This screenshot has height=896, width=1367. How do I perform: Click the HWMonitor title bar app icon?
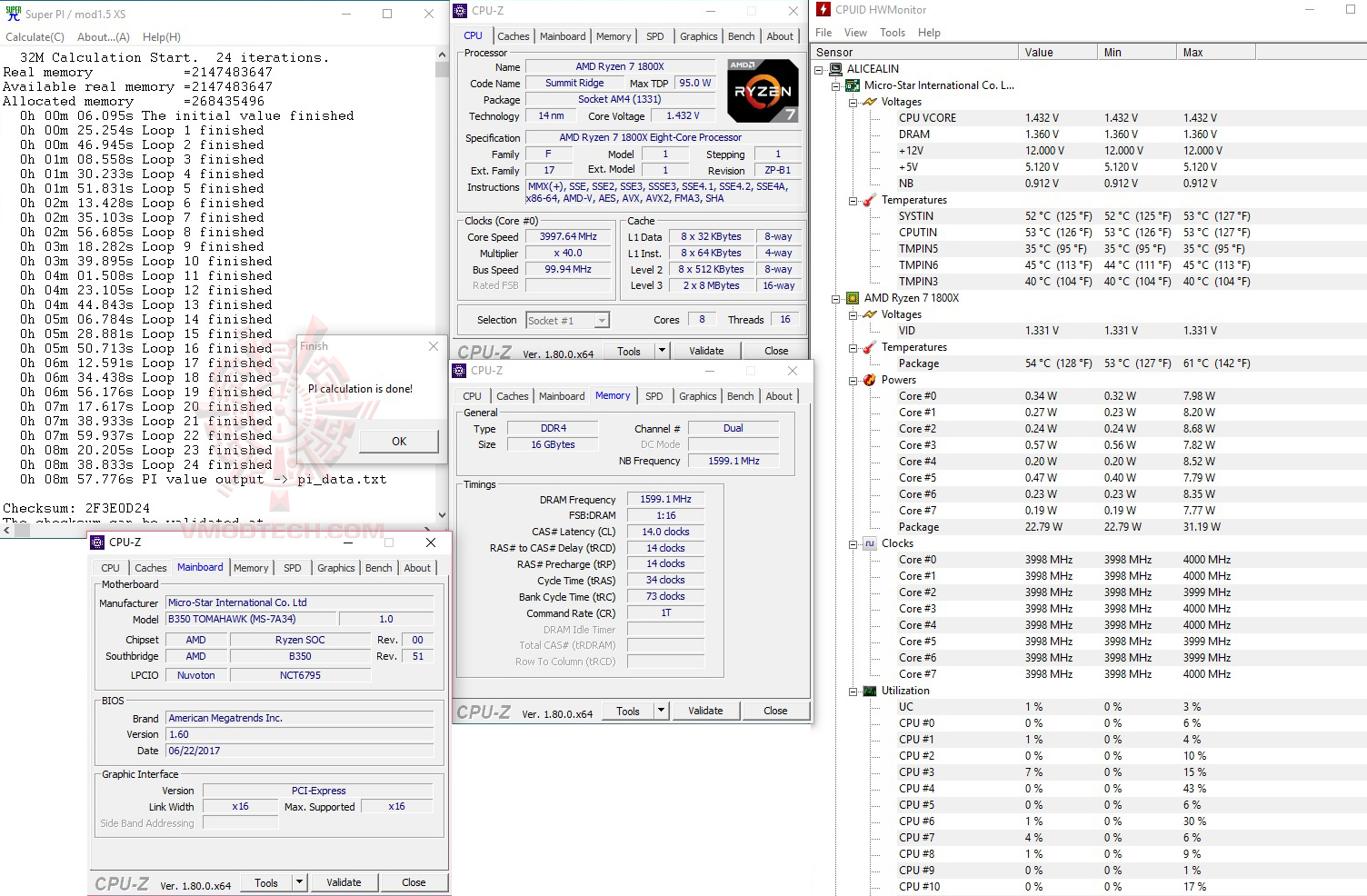coord(823,10)
